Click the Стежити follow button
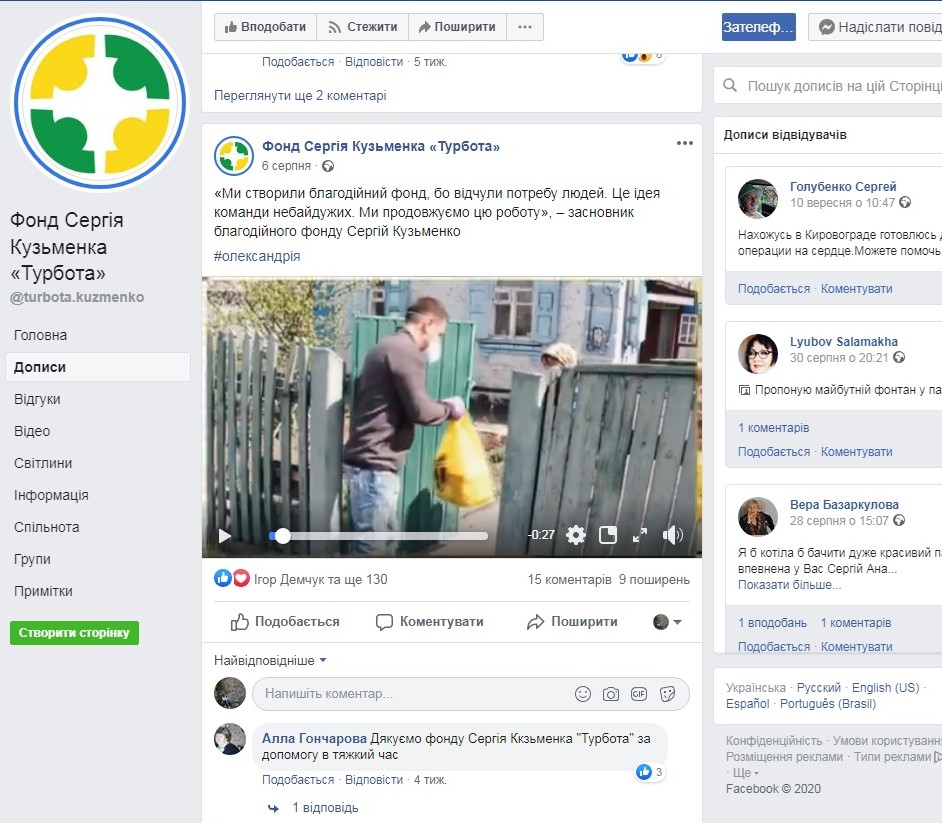Image resolution: width=942 pixels, height=823 pixels. tap(363, 27)
